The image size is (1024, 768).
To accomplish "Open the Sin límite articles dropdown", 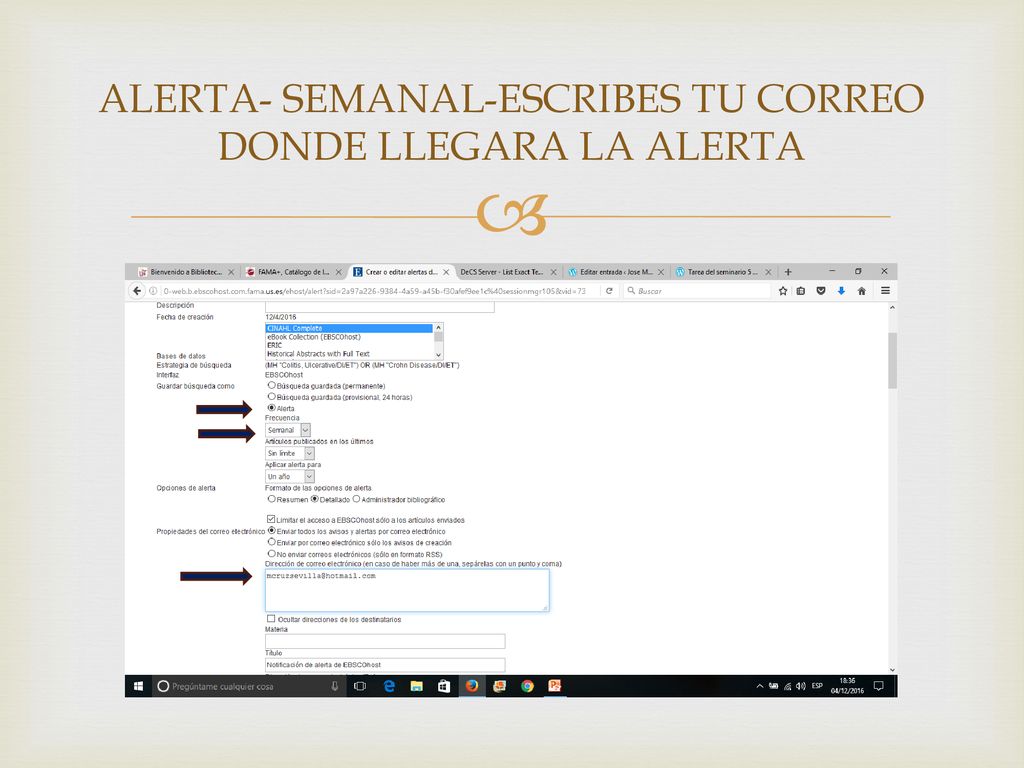I will [x=290, y=453].
